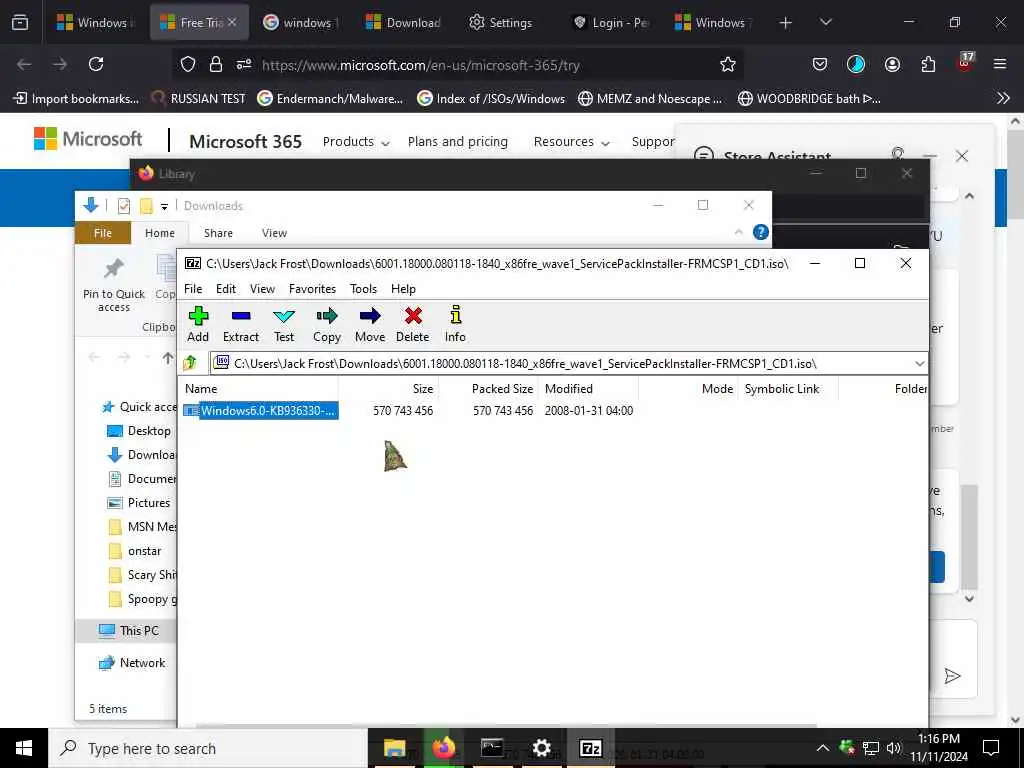List all tabs using the chevron dropdown
Image resolution: width=1024 pixels, height=768 pixels.
pos(825,22)
